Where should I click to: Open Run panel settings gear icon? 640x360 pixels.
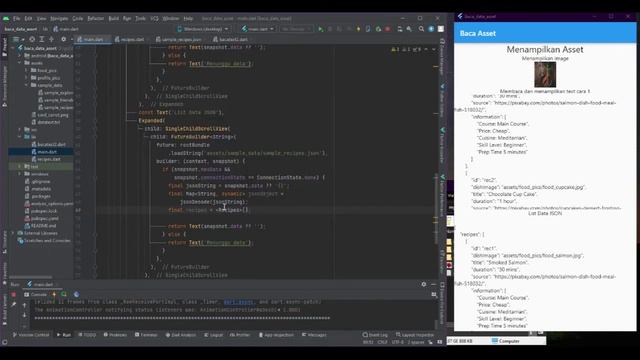click(x=424, y=284)
